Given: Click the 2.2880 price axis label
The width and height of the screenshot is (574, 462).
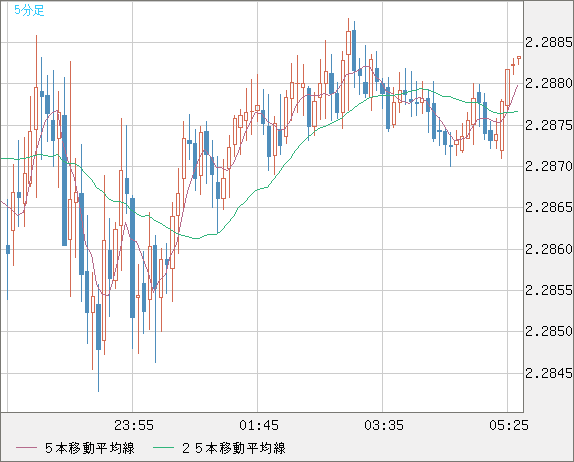Looking at the screenshot, I should pyautogui.click(x=548, y=83).
